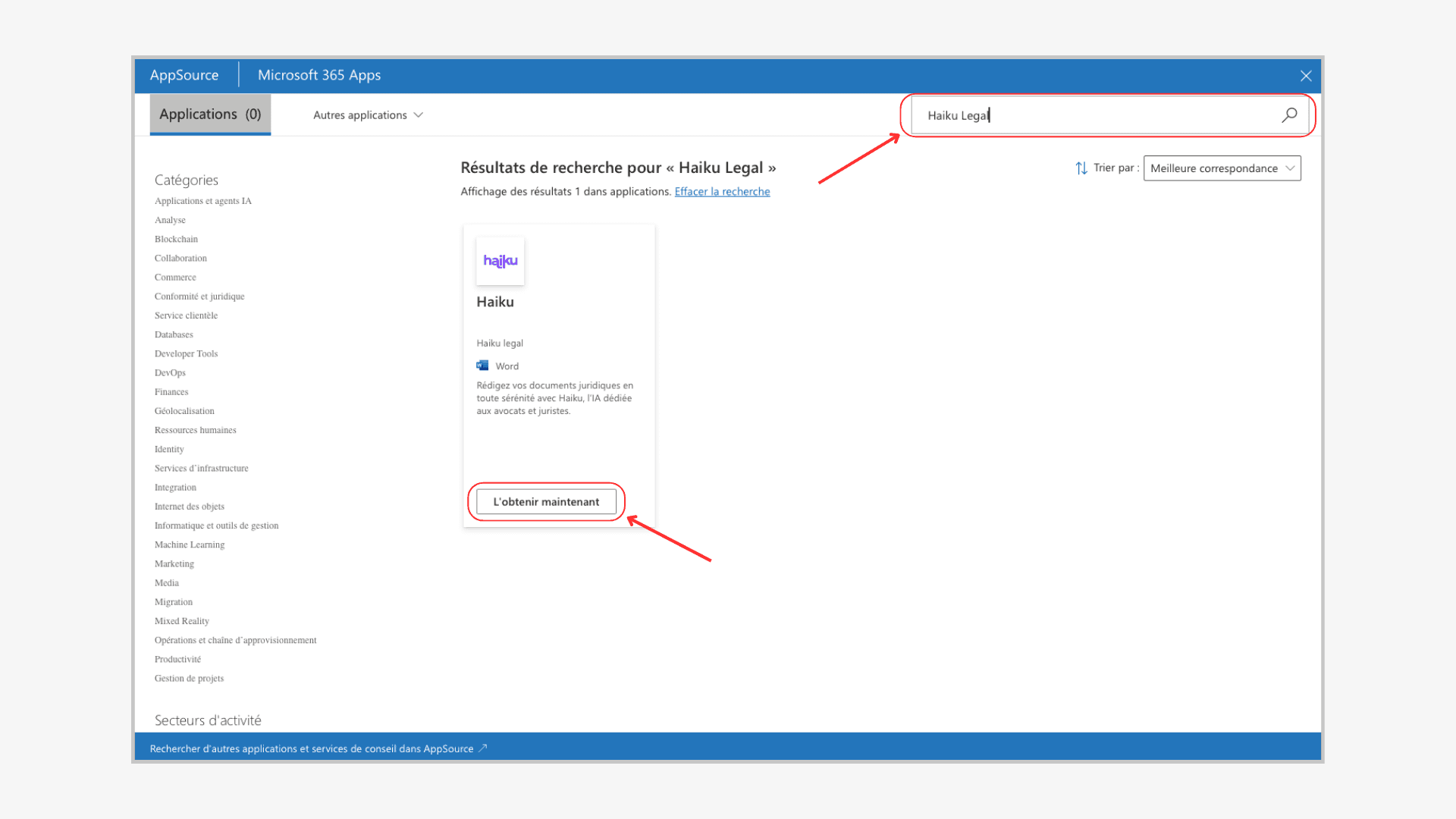Select the Applications (0) tab
1456x819 pixels.
210,115
